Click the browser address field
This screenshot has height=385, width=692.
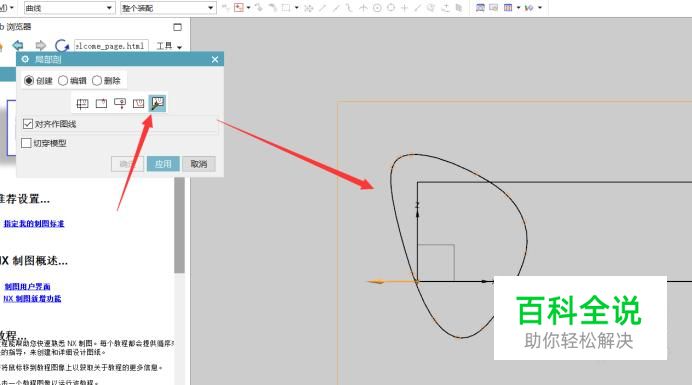click(111, 45)
